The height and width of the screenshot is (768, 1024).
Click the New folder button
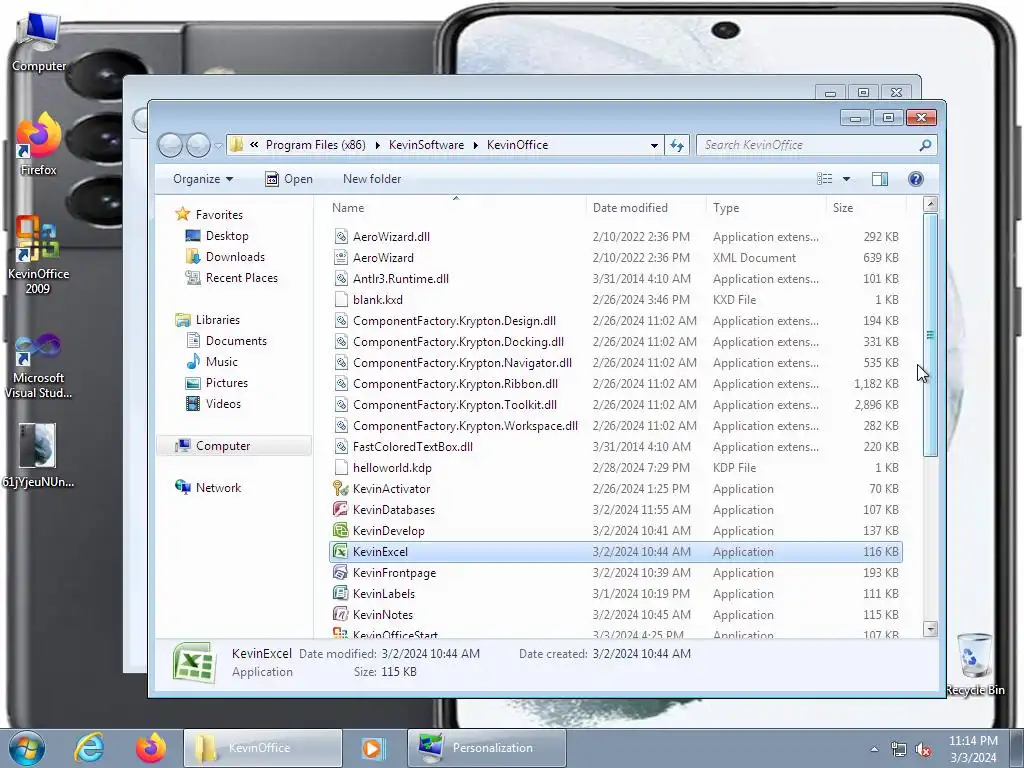pos(372,179)
